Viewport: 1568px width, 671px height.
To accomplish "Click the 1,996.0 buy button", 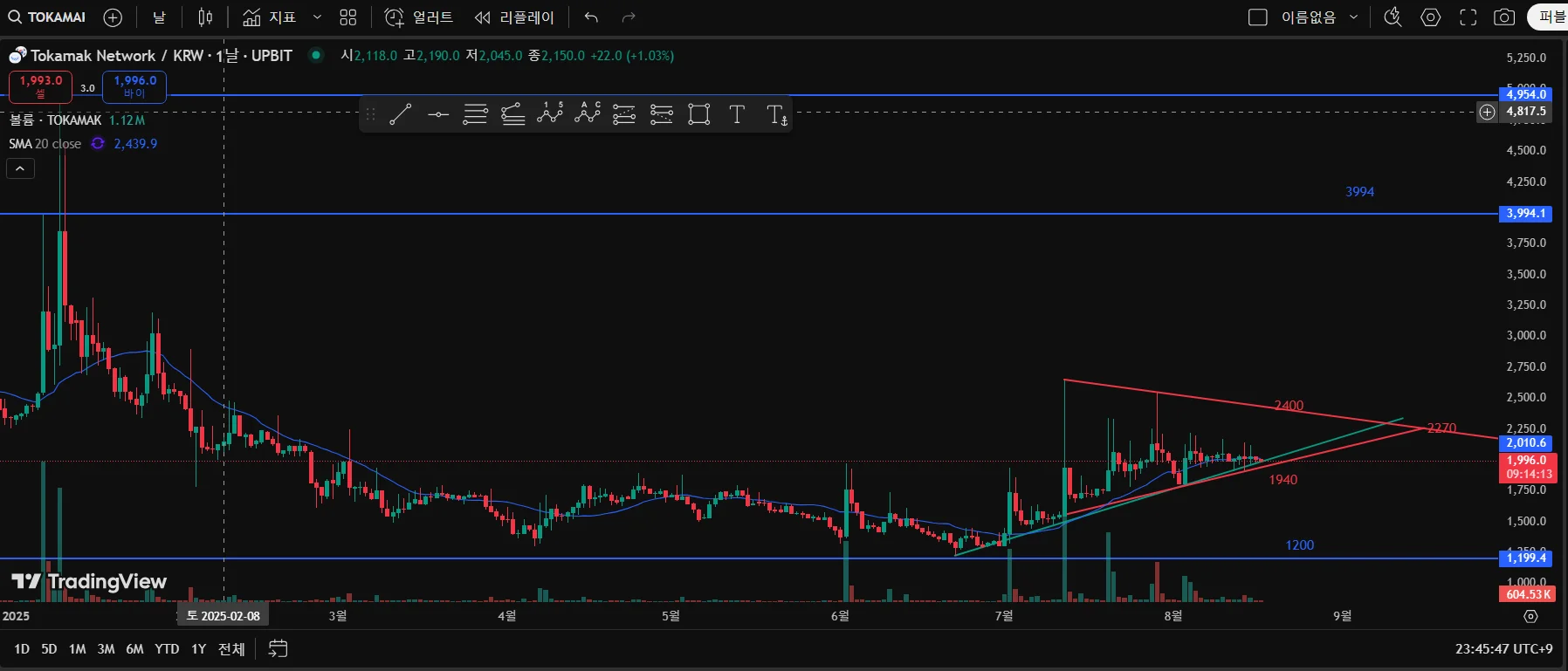I will coord(134,86).
